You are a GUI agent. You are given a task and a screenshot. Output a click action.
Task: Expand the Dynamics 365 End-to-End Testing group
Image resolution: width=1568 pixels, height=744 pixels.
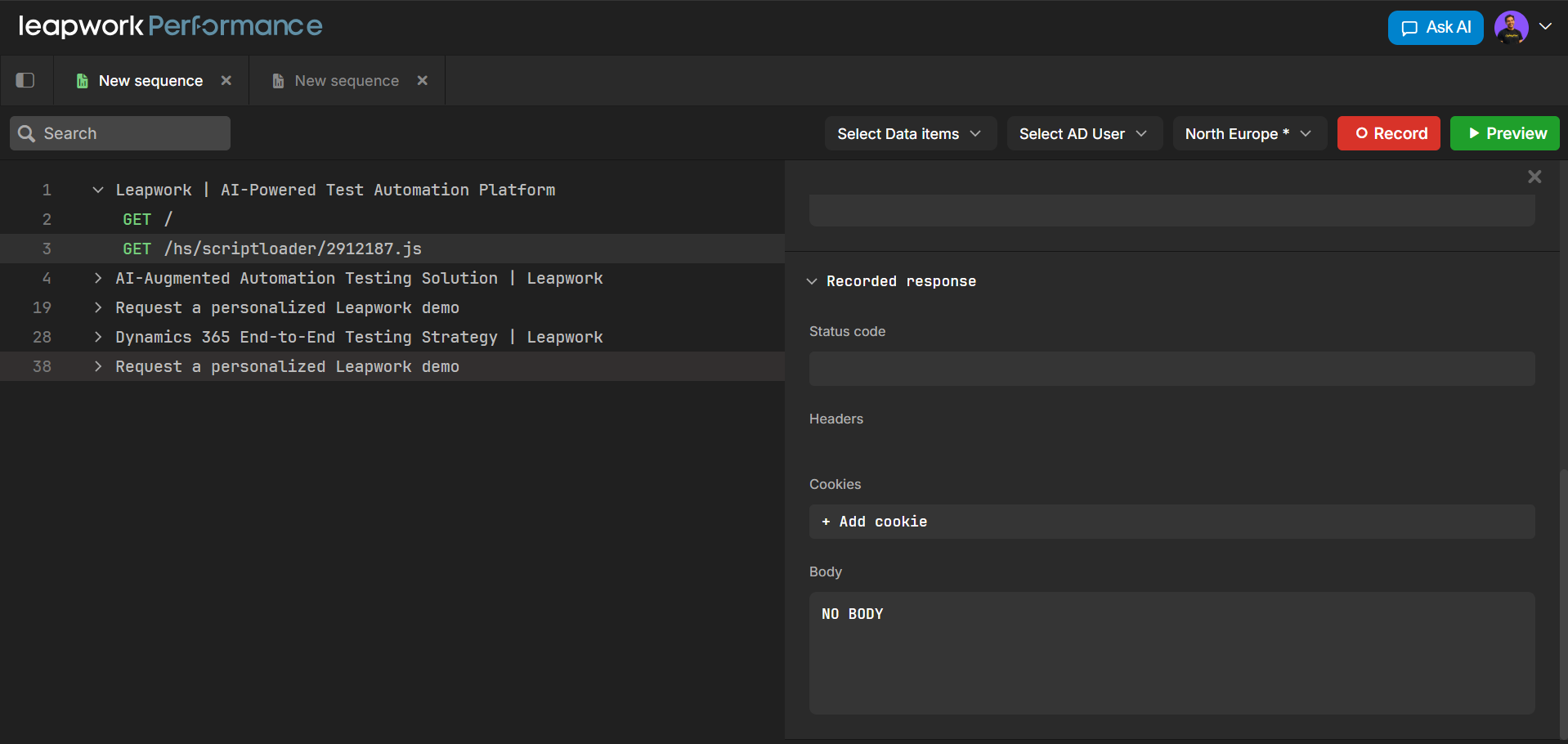click(98, 337)
